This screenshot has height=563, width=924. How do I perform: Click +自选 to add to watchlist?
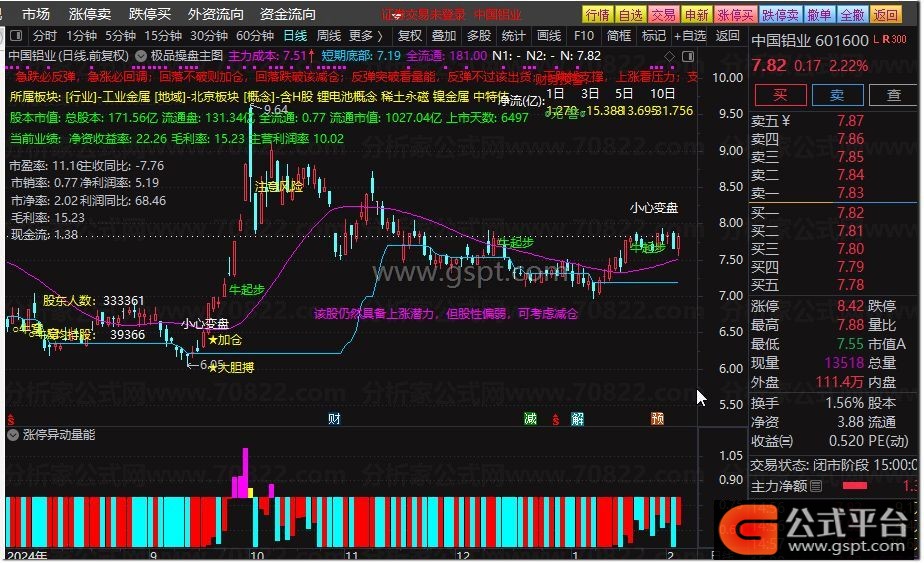click(689, 36)
